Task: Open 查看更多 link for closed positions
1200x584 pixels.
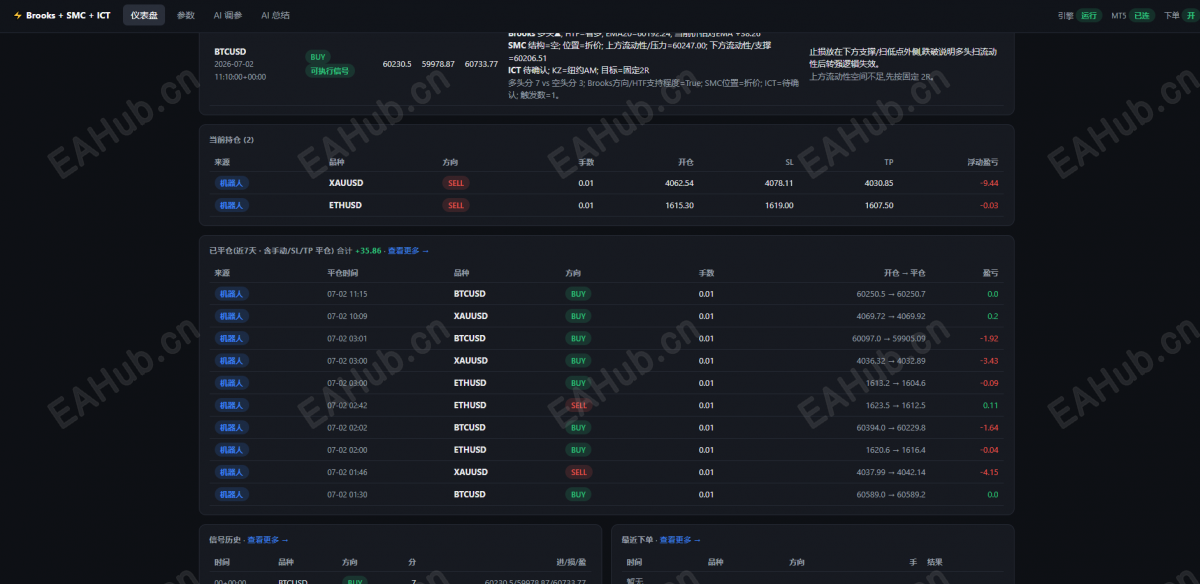Action: [408, 251]
